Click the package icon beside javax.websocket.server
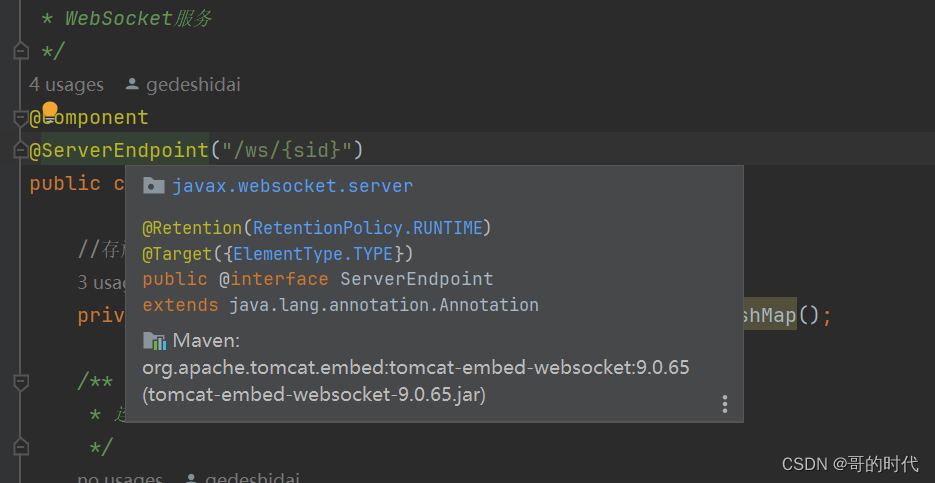The width and height of the screenshot is (935, 483). tap(153, 186)
